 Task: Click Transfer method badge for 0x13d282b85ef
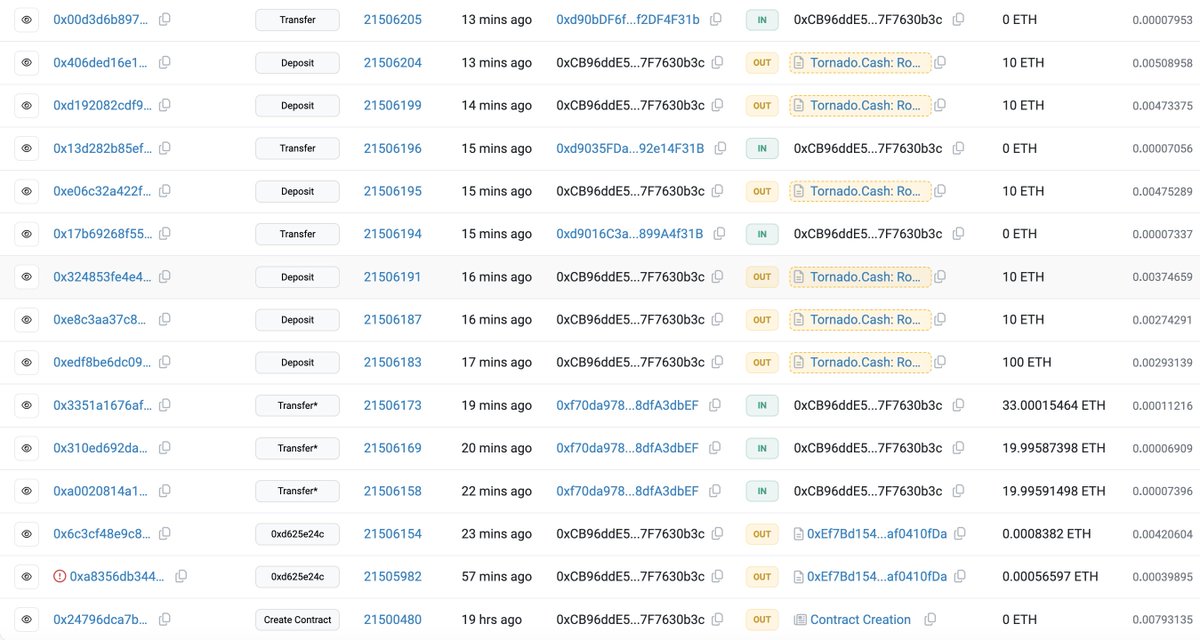tap(297, 148)
